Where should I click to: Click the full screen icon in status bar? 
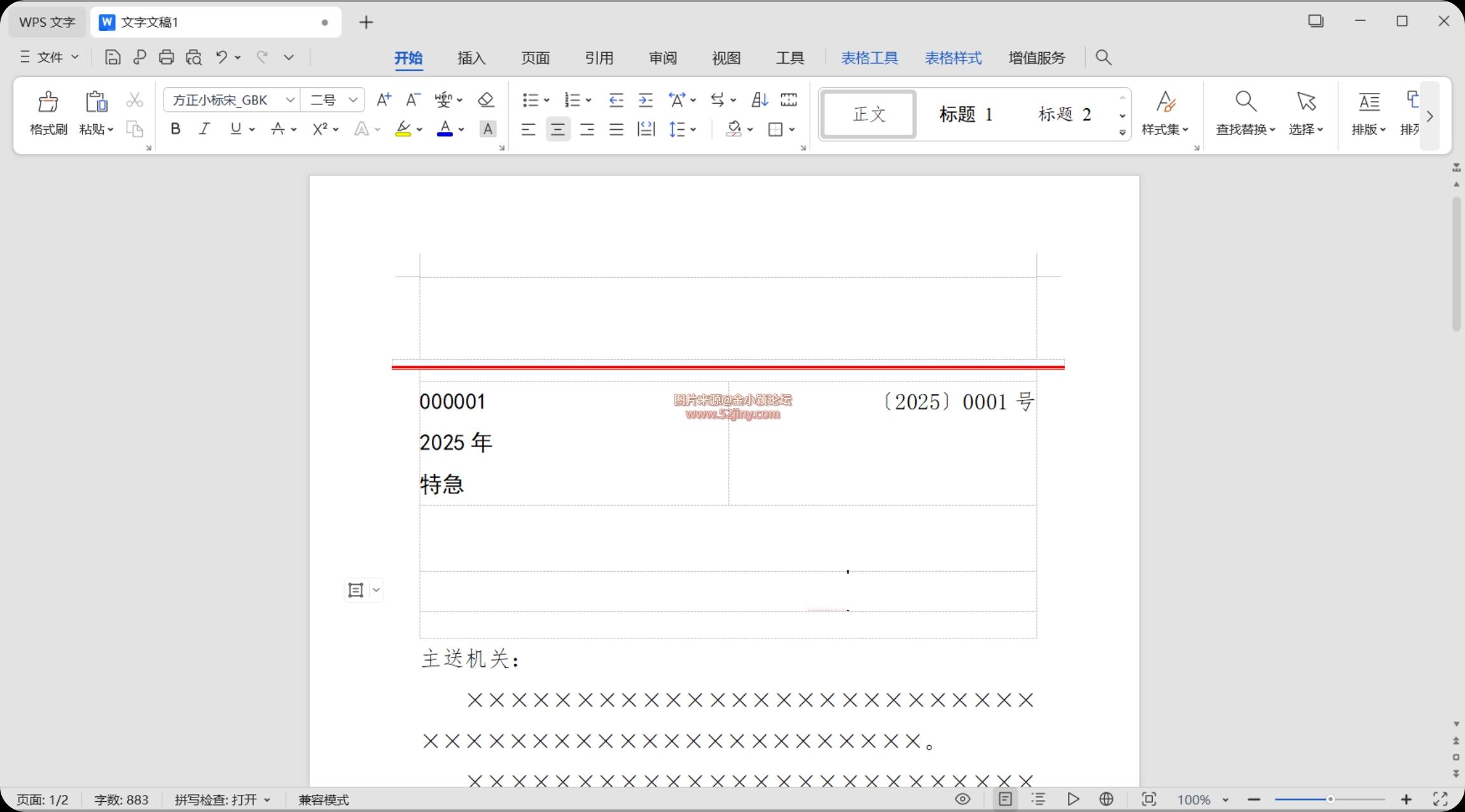1440,799
